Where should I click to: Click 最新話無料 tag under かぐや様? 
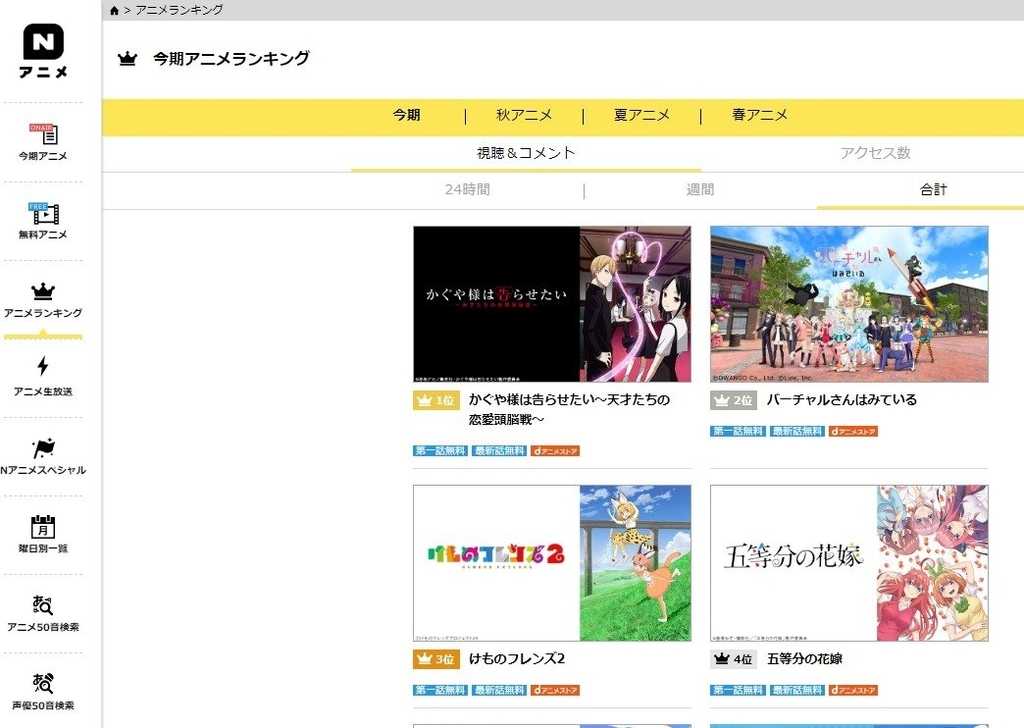coord(500,451)
